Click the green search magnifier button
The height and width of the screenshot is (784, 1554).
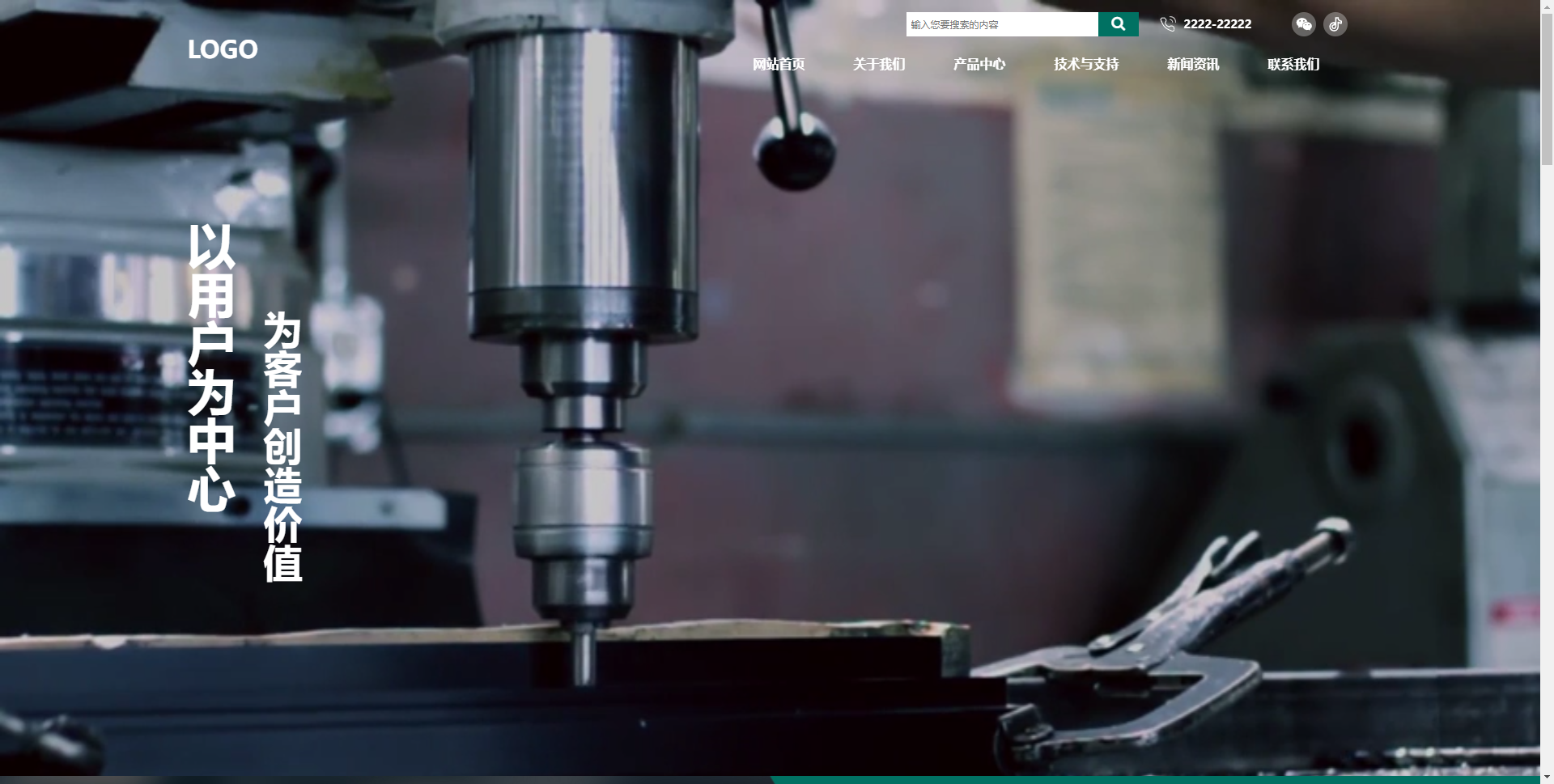(x=1118, y=24)
